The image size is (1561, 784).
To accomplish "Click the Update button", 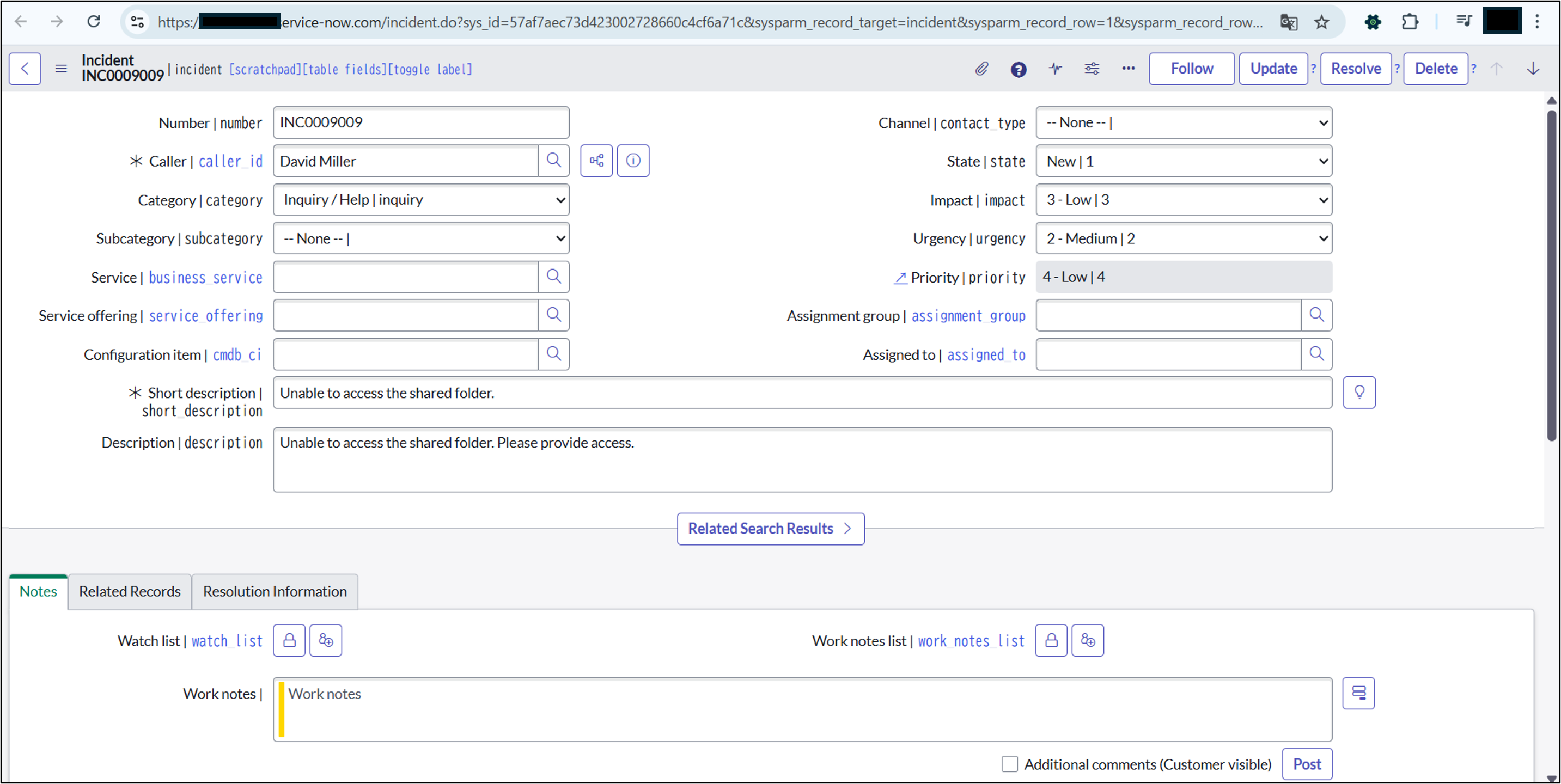I will click(x=1274, y=69).
